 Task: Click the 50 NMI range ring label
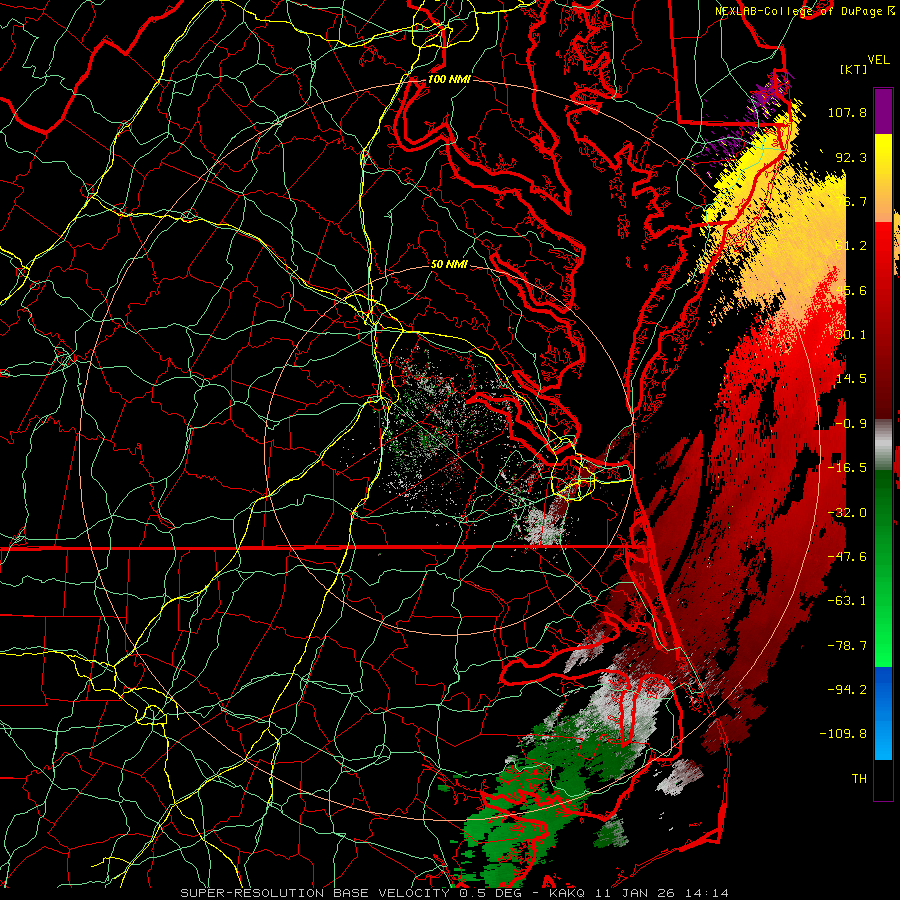pyautogui.click(x=449, y=265)
